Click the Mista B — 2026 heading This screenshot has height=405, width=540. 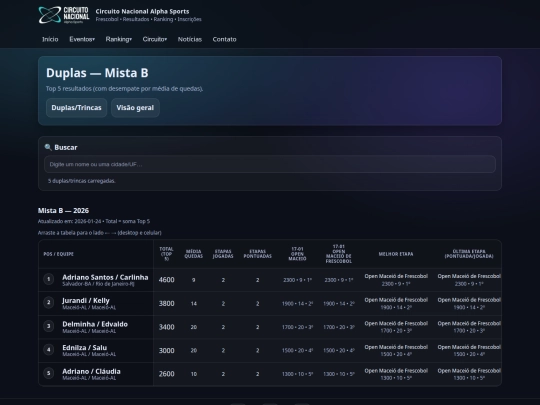pos(63,210)
